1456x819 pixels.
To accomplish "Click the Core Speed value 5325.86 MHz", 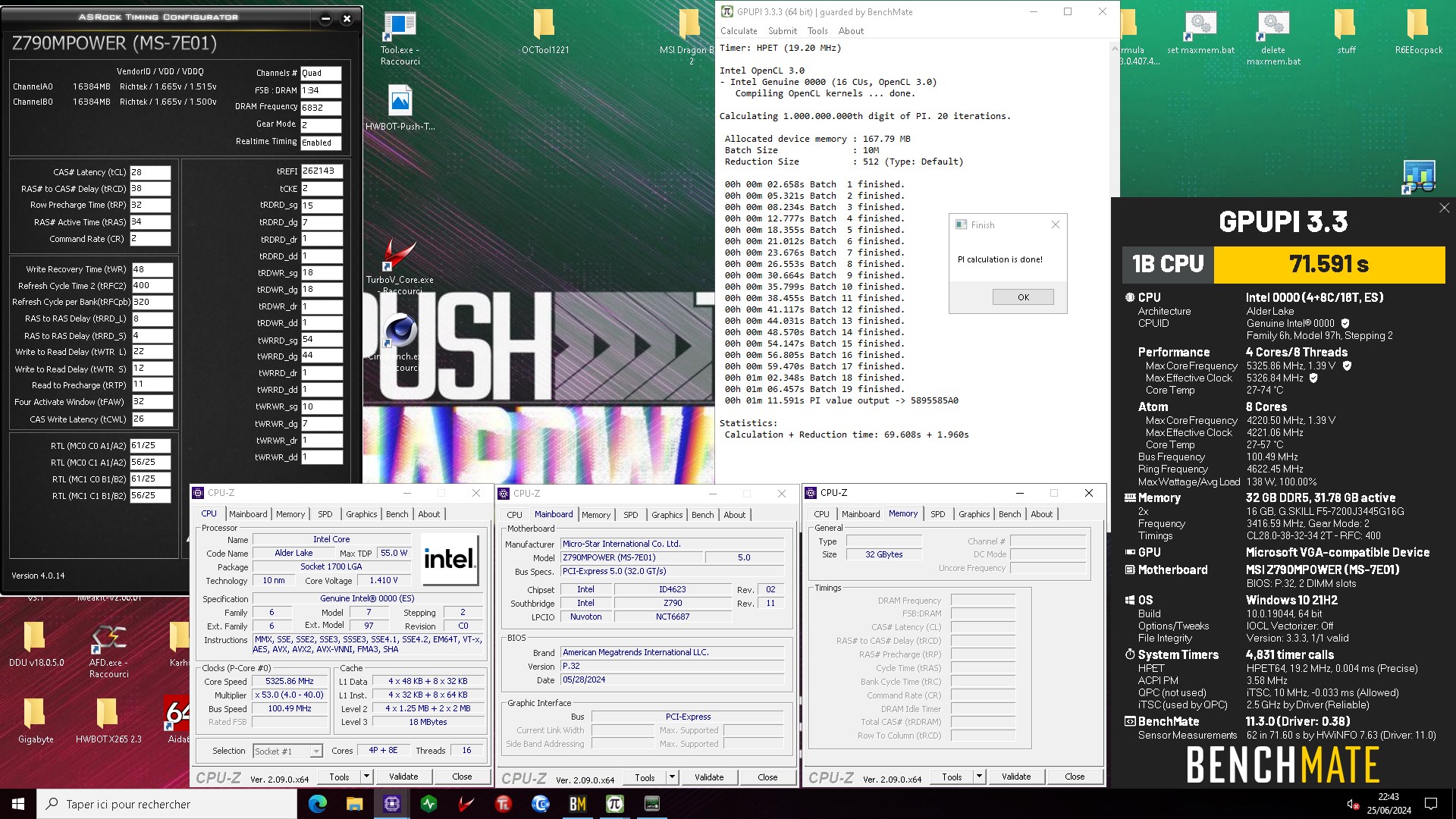I will [290, 681].
